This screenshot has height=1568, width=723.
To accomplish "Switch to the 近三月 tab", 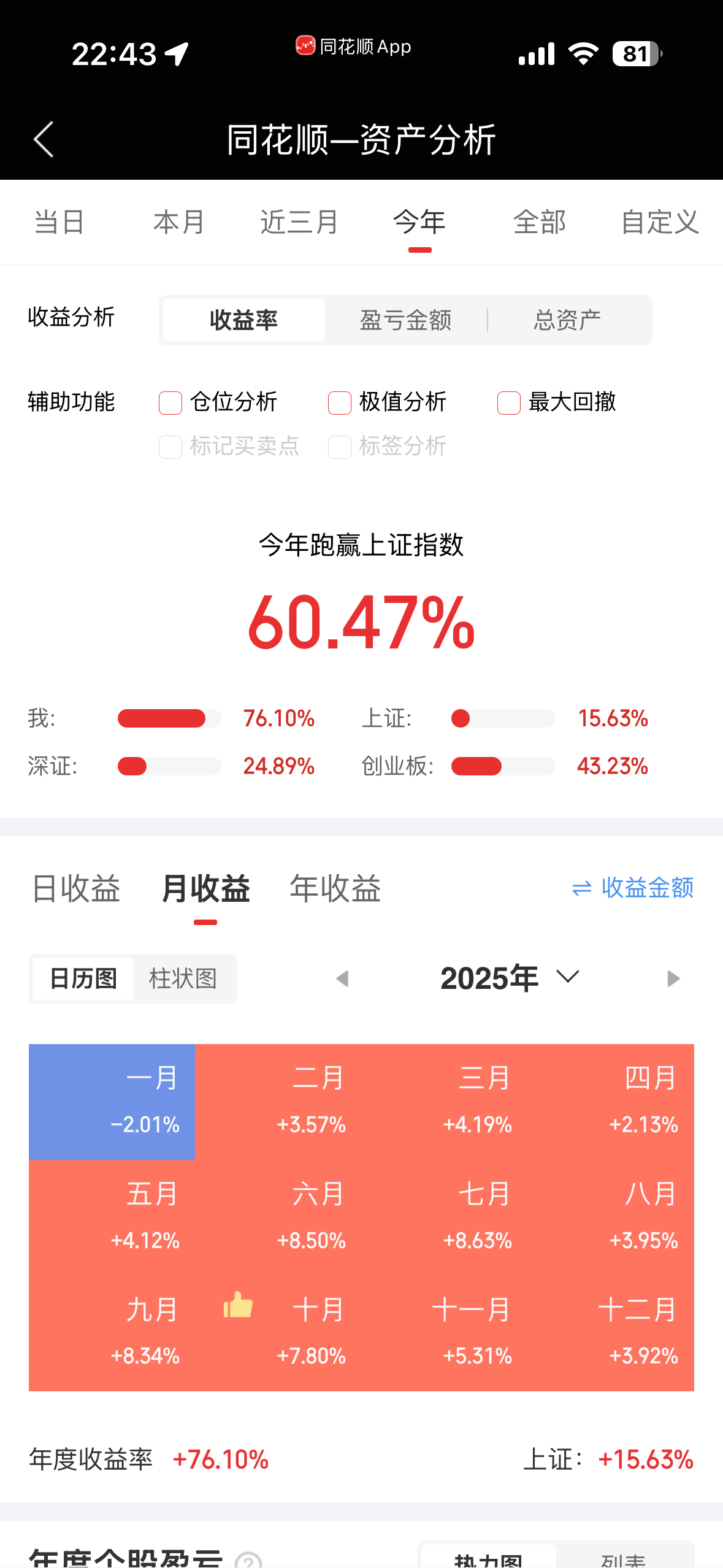I will point(299,222).
